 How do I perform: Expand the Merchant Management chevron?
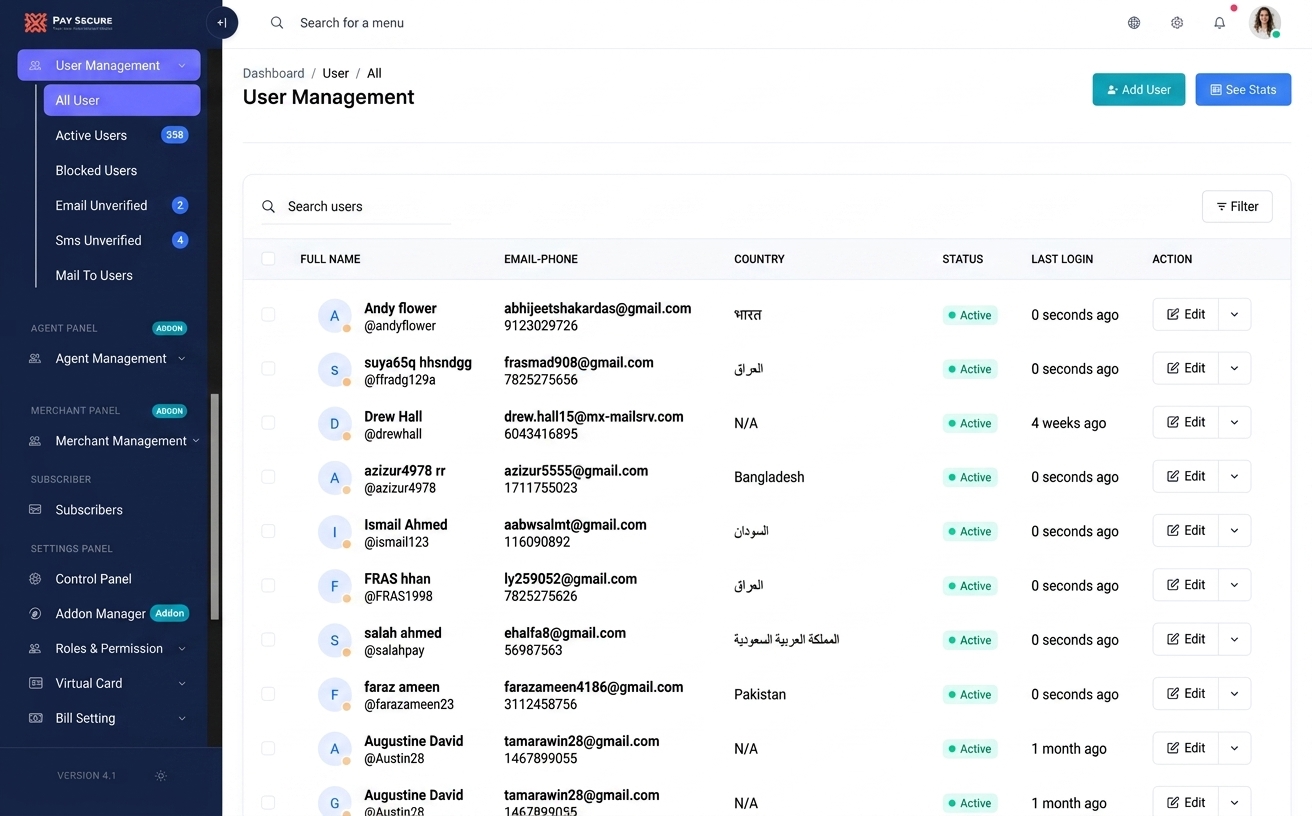(x=196, y=441)
